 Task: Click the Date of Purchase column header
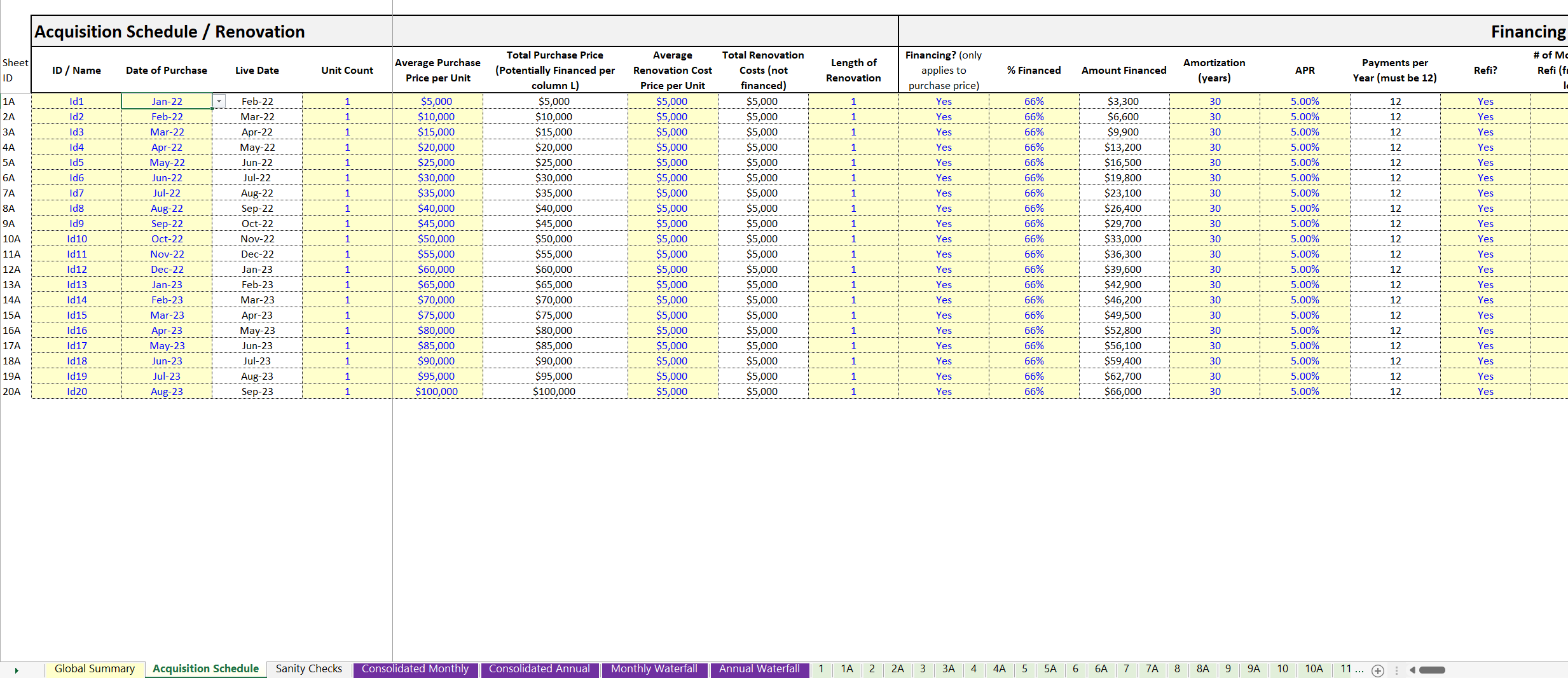pyautogui.click(x=167, y=71)
